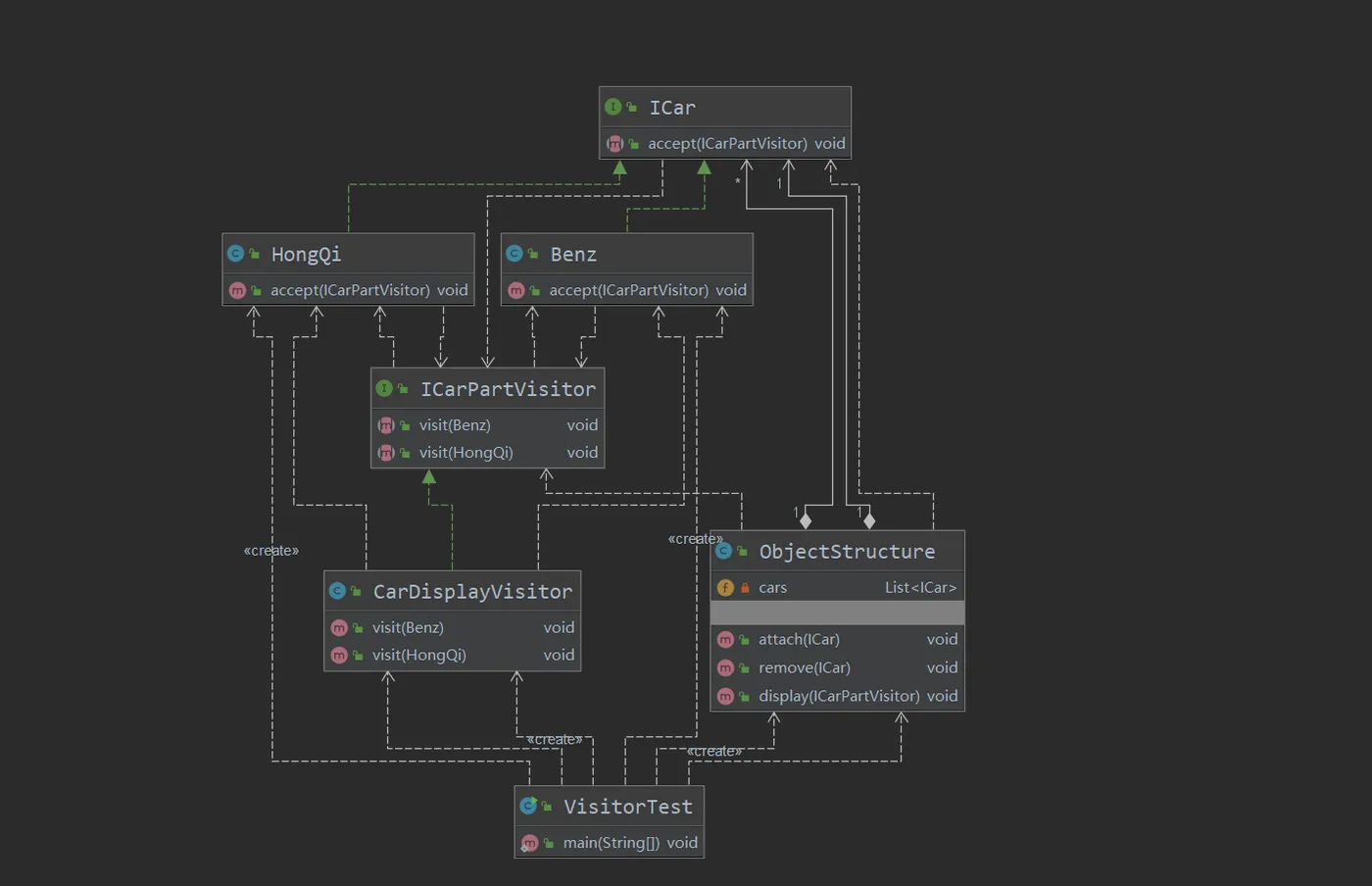Click the public visibility icon beside ObjectStructure title
The height and width of the screenshot is (886, 1372).
coord(742,552)
